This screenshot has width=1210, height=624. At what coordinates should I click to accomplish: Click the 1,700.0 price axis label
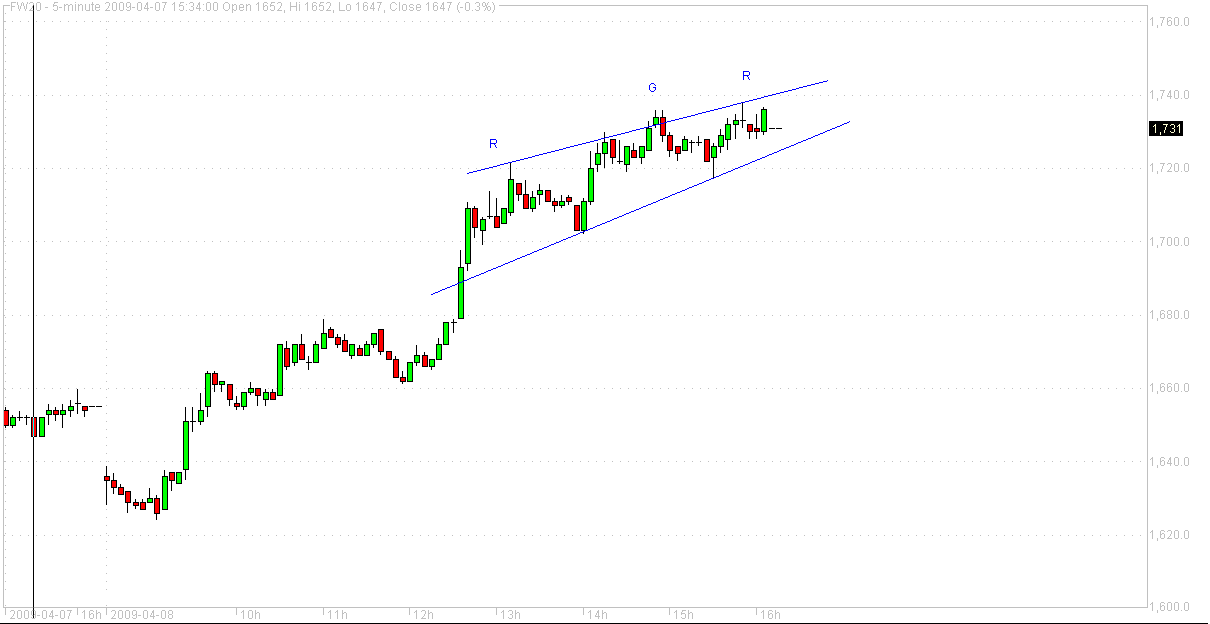(1171, 242)
